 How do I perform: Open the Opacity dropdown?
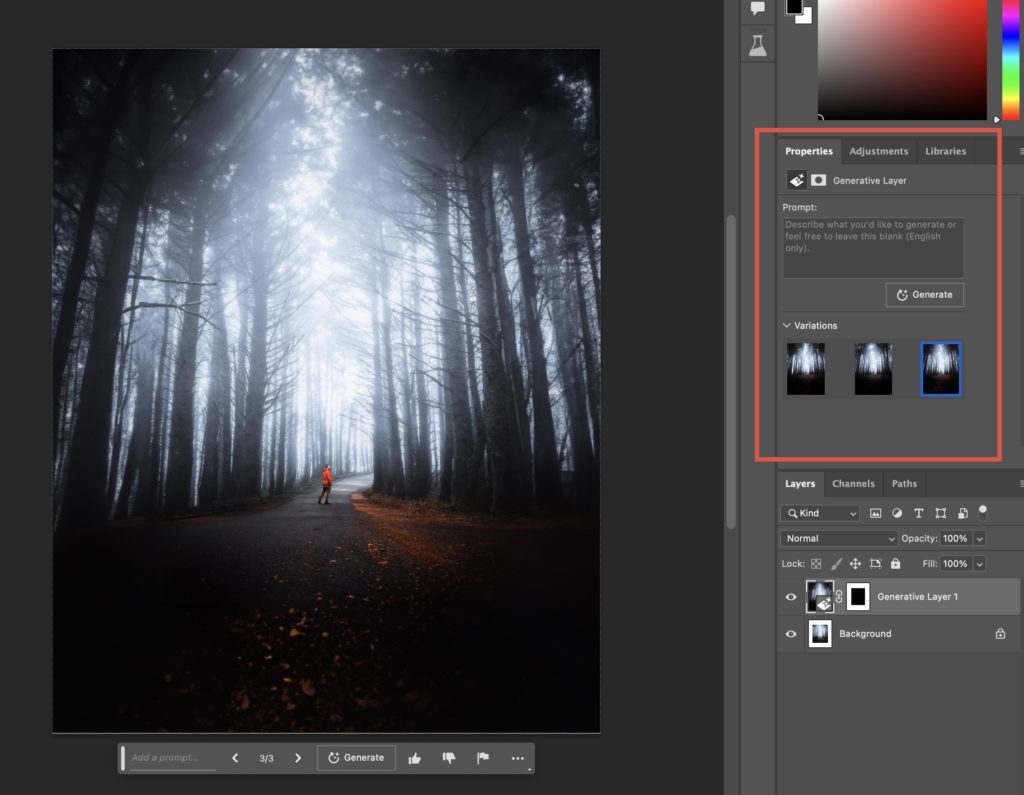click(x=980, y=538)
